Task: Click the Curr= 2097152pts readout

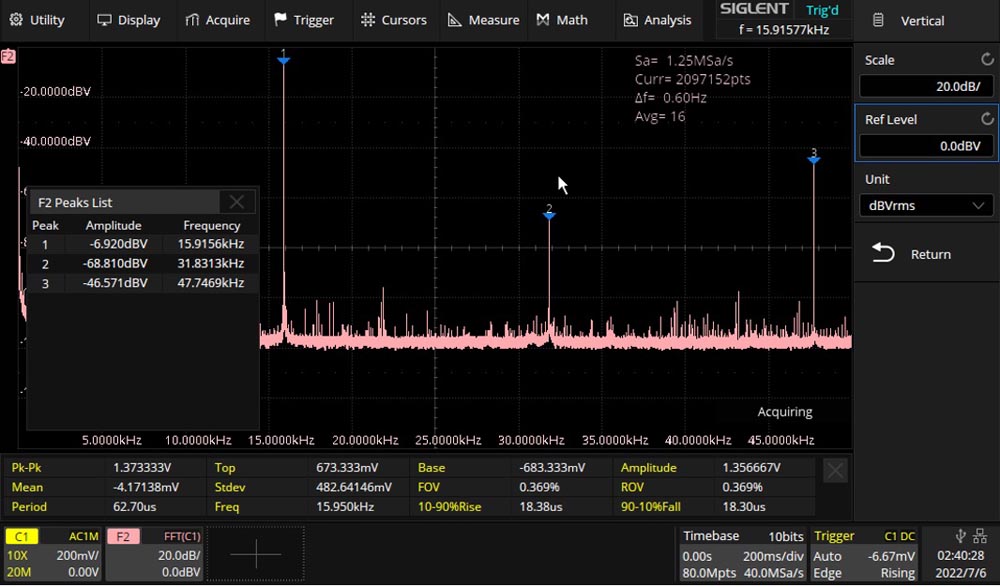Action: 693,79
